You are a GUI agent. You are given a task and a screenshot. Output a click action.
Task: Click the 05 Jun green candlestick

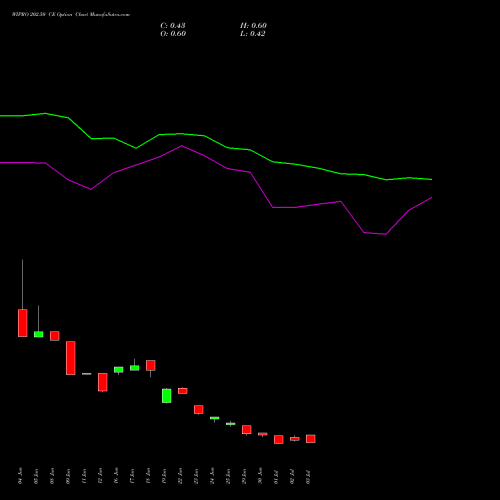pyautogui.click(x=39, y=334)
